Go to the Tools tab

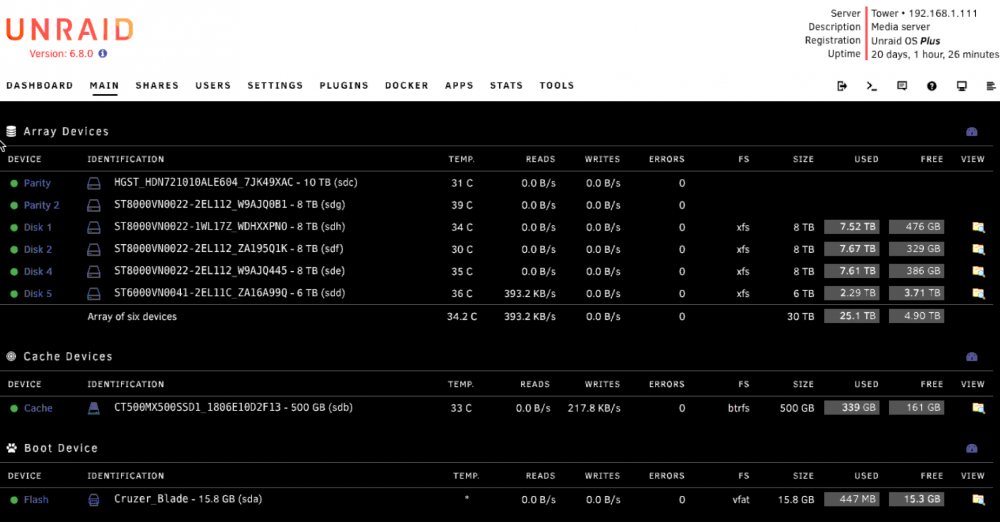(557, 86)
